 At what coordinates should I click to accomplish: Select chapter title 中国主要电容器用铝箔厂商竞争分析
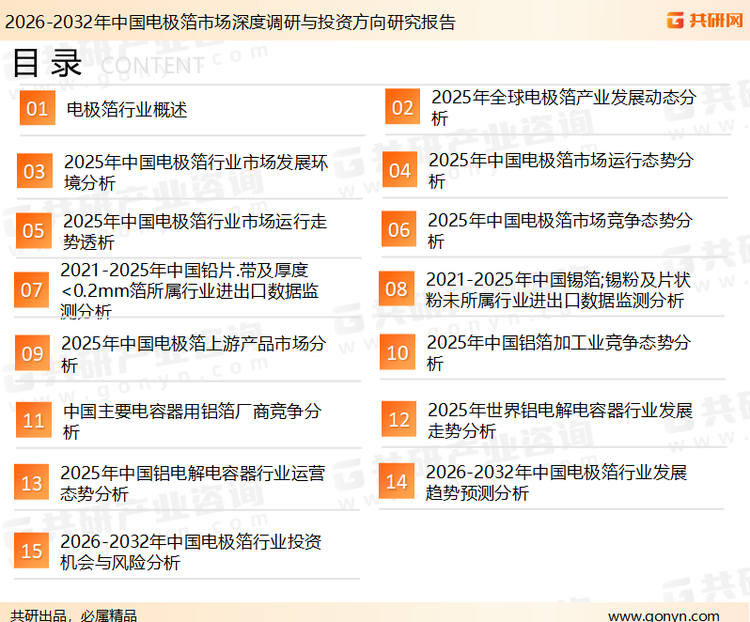(x=192, y=421)
